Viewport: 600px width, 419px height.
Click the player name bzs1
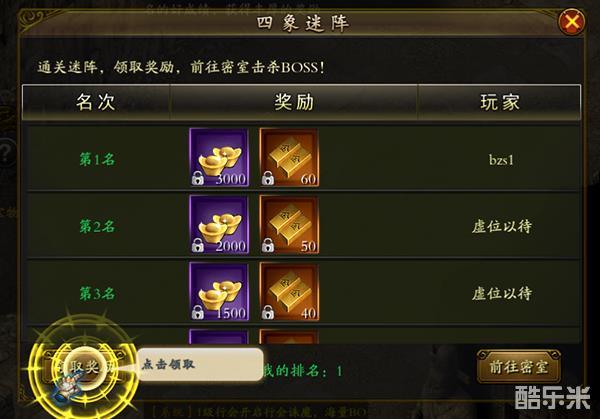pyautogui.click(x=501, y=160)
